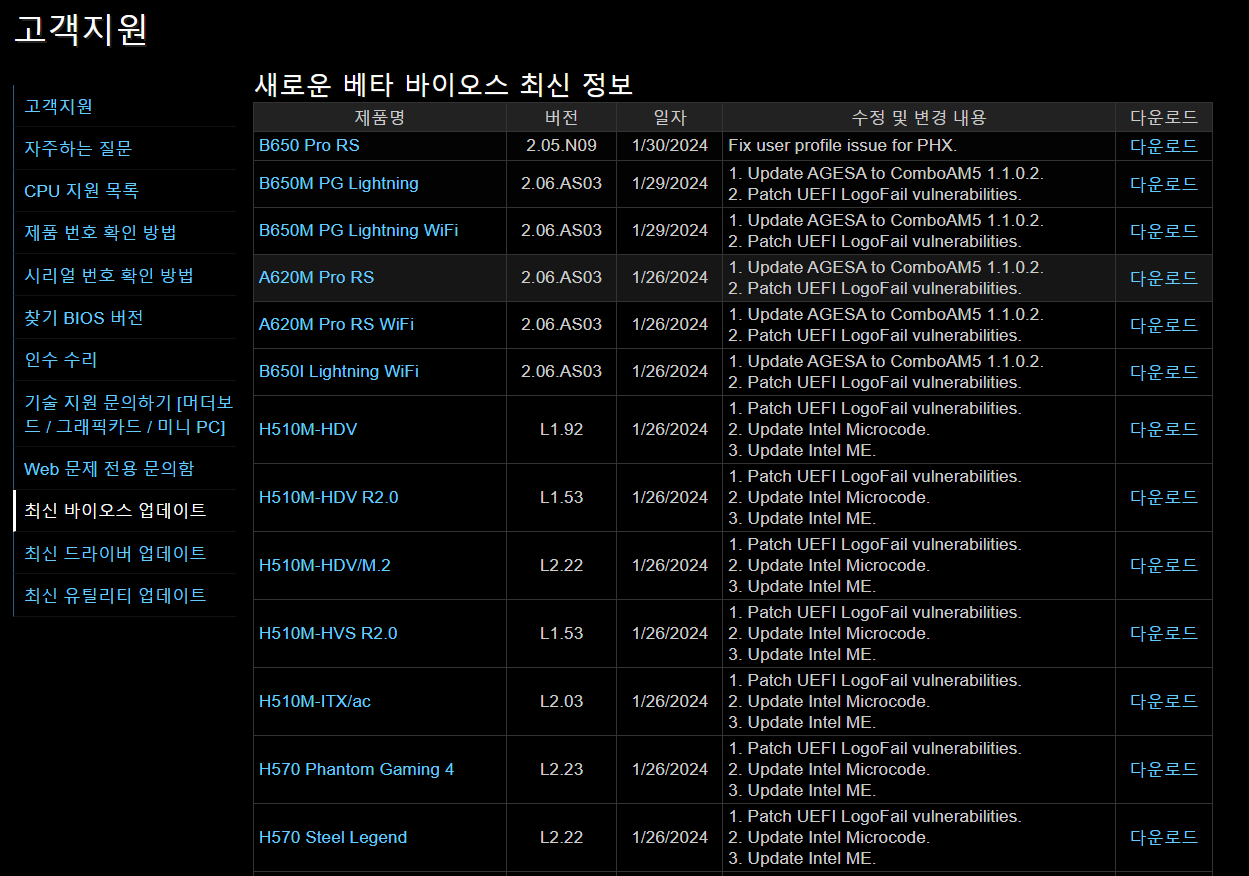The width and height of the screenshot is (1249, 876).
Task: Open B650M PG Lightning WiFi link
Action: [359, 230]
